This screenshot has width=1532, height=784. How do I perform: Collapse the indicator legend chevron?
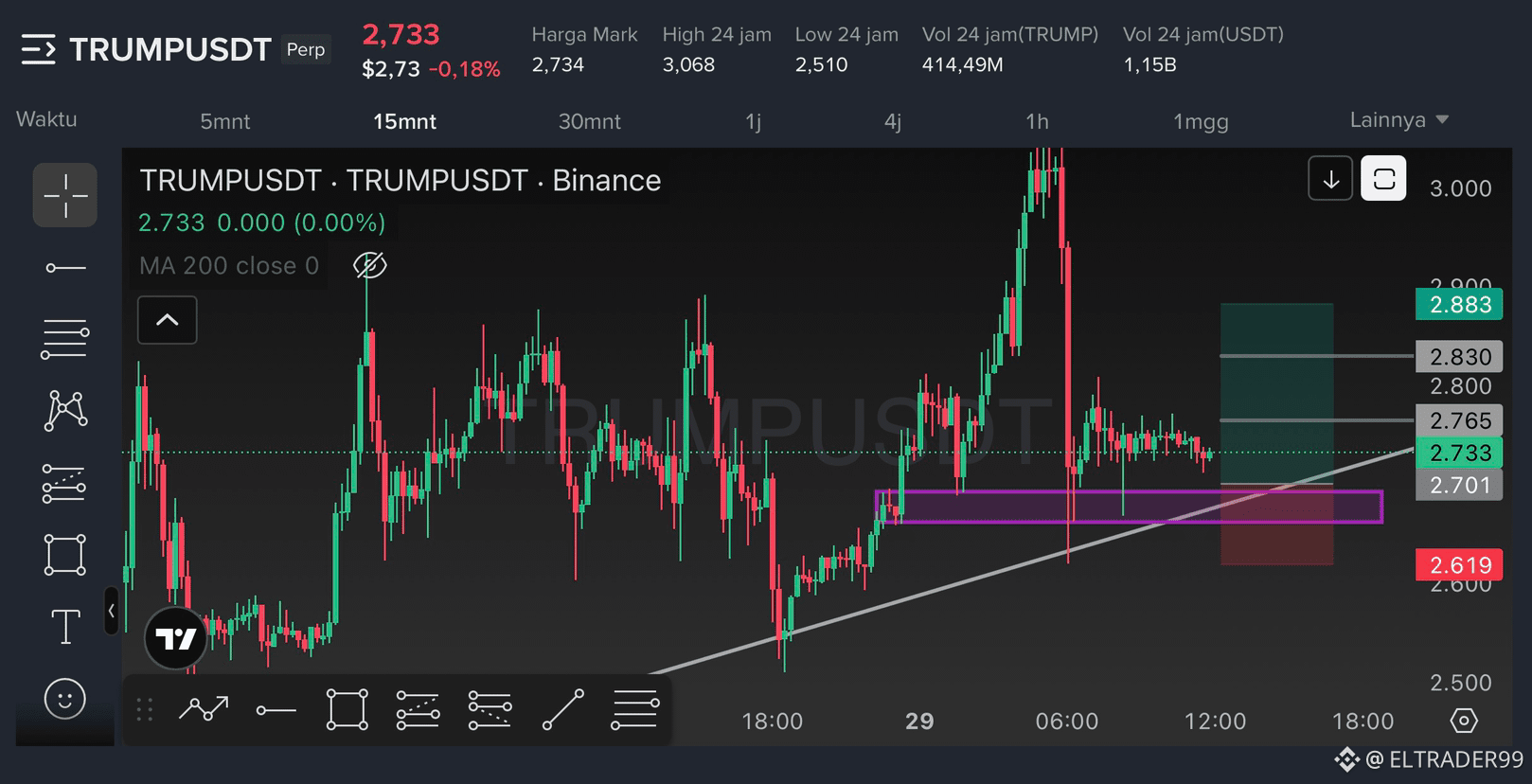pyautogui.click(x=168, y=320)
